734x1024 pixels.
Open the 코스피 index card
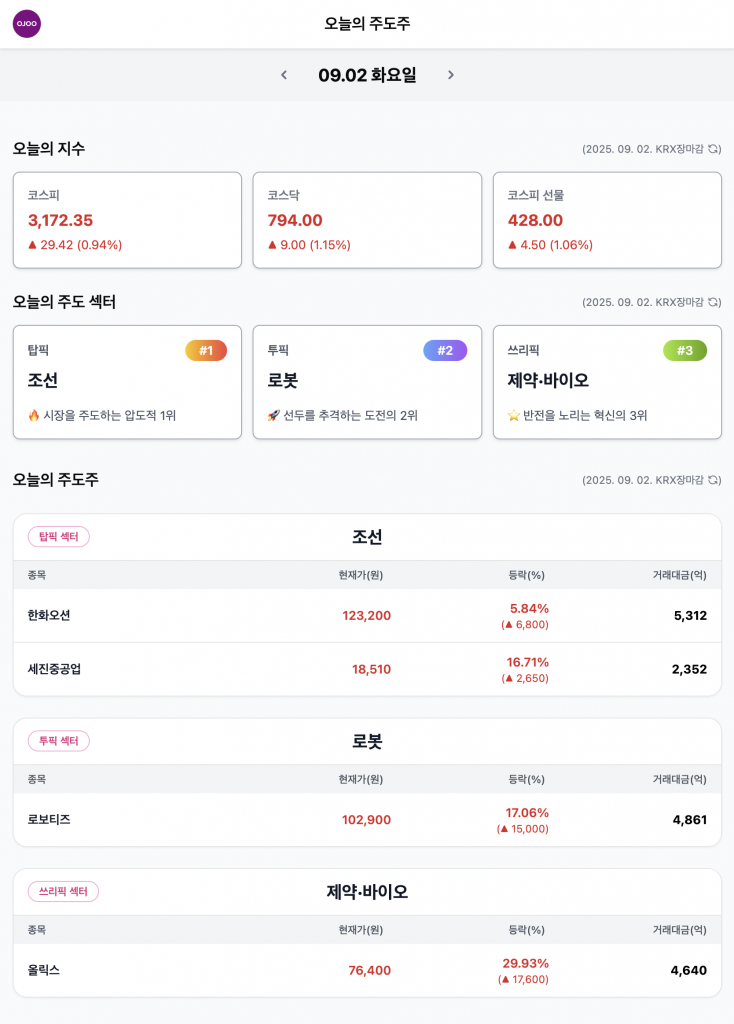(127, 220)
